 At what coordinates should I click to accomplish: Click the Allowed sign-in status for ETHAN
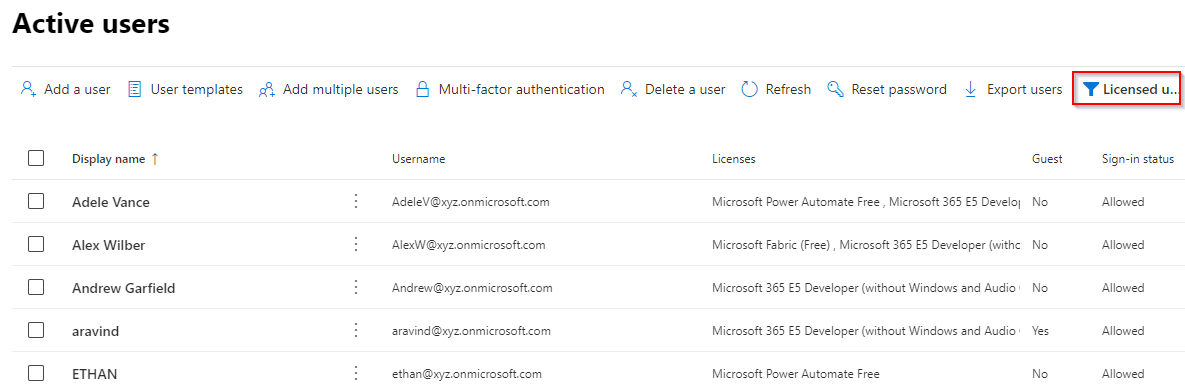click(x=1123, y=375)
